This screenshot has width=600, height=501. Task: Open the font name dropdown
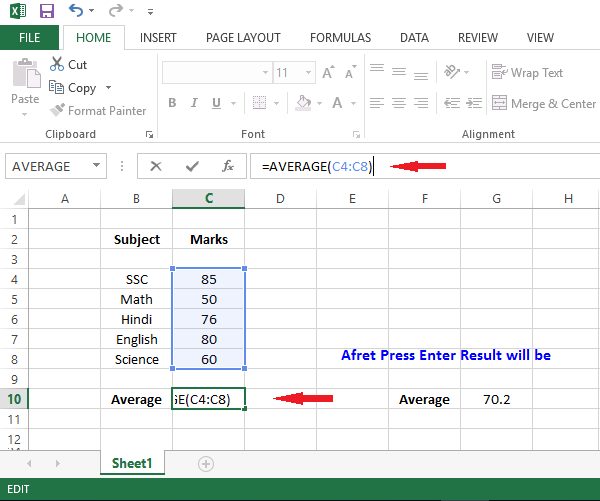(265, 72)
